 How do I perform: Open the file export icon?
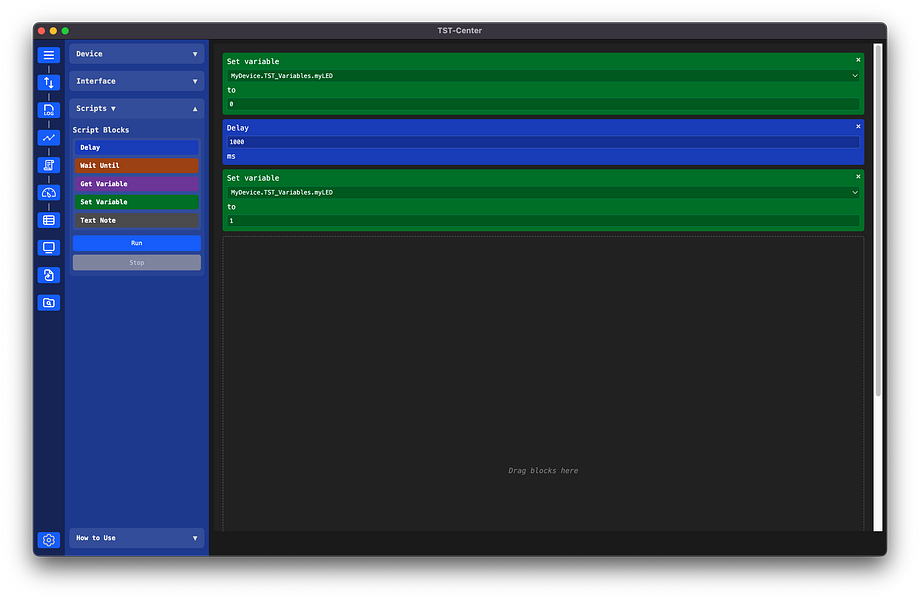click(49, 275)
